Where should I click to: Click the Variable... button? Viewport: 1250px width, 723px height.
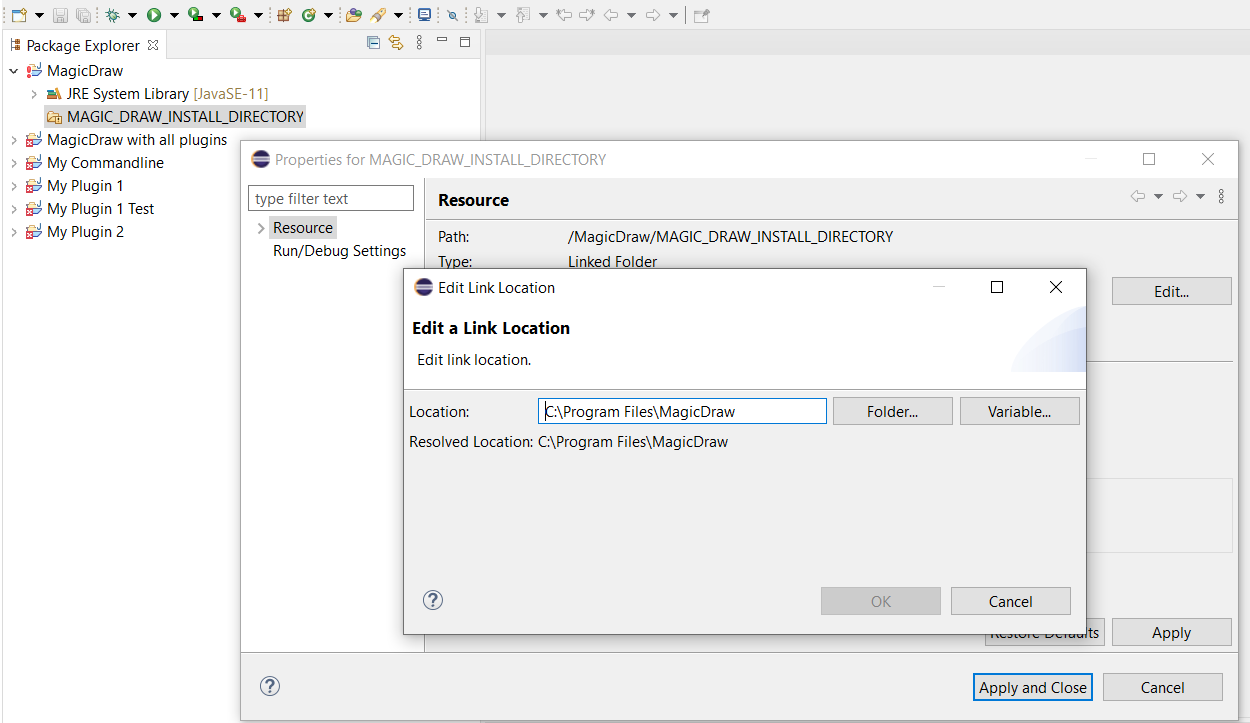[x=1019, y=411]
